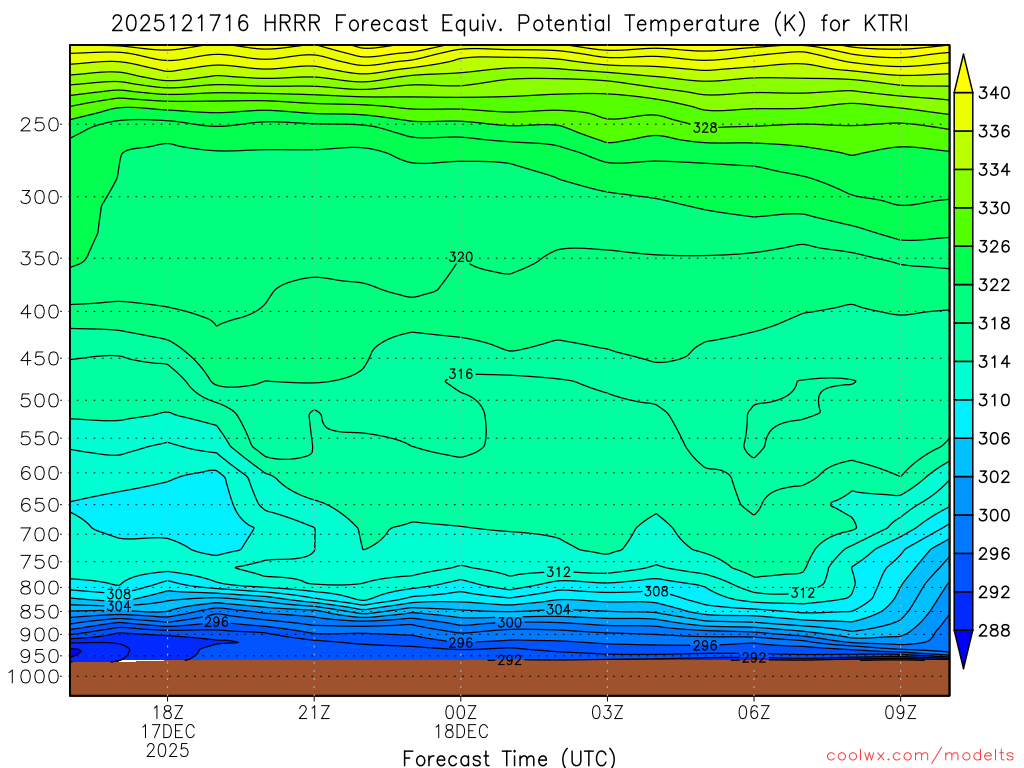Click the 316 contour label
This screenshot has width=1024, height=768.
[x=461, y=374]
